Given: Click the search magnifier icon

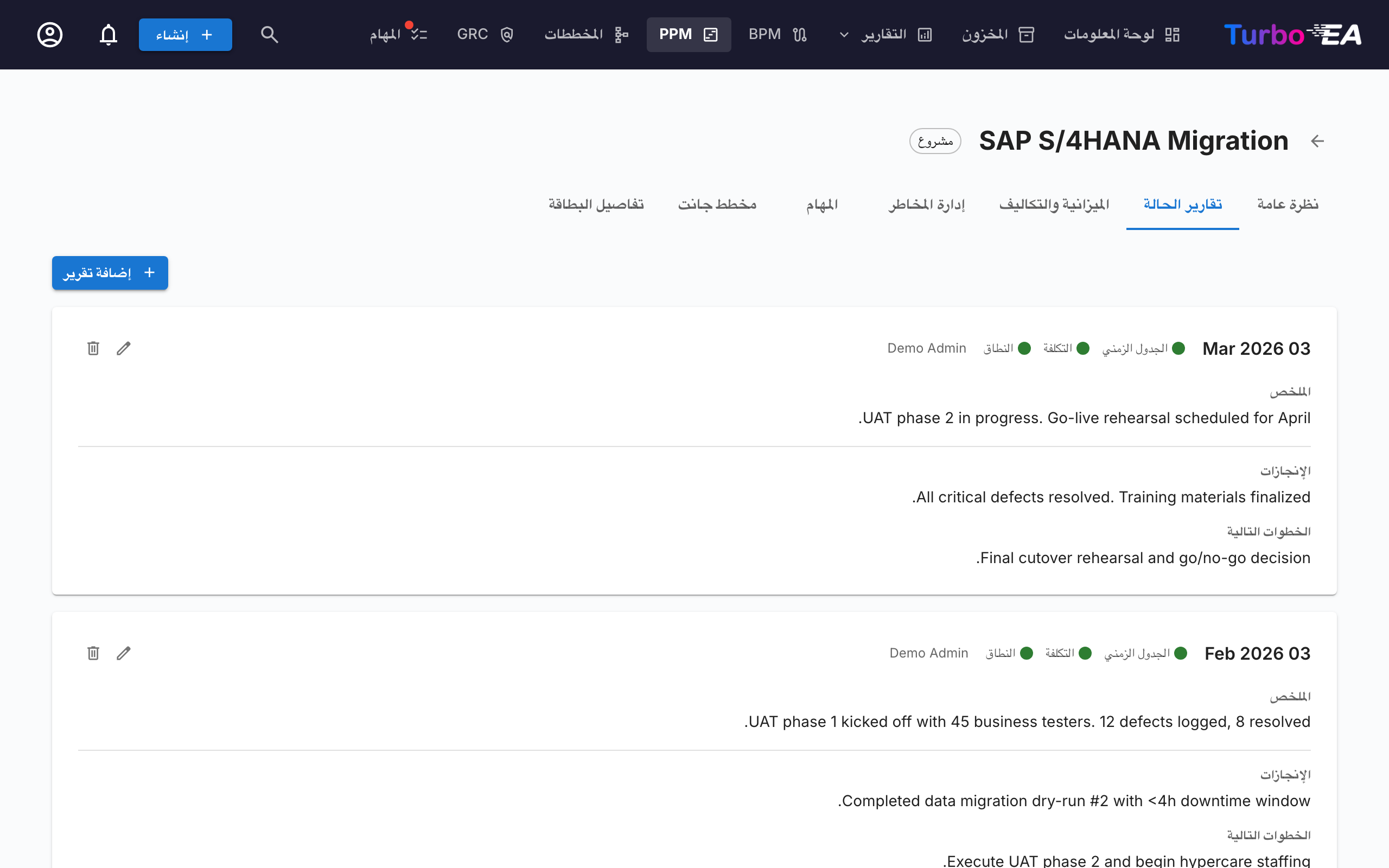Looking at the screenshot, I should [x=269, y=34].
